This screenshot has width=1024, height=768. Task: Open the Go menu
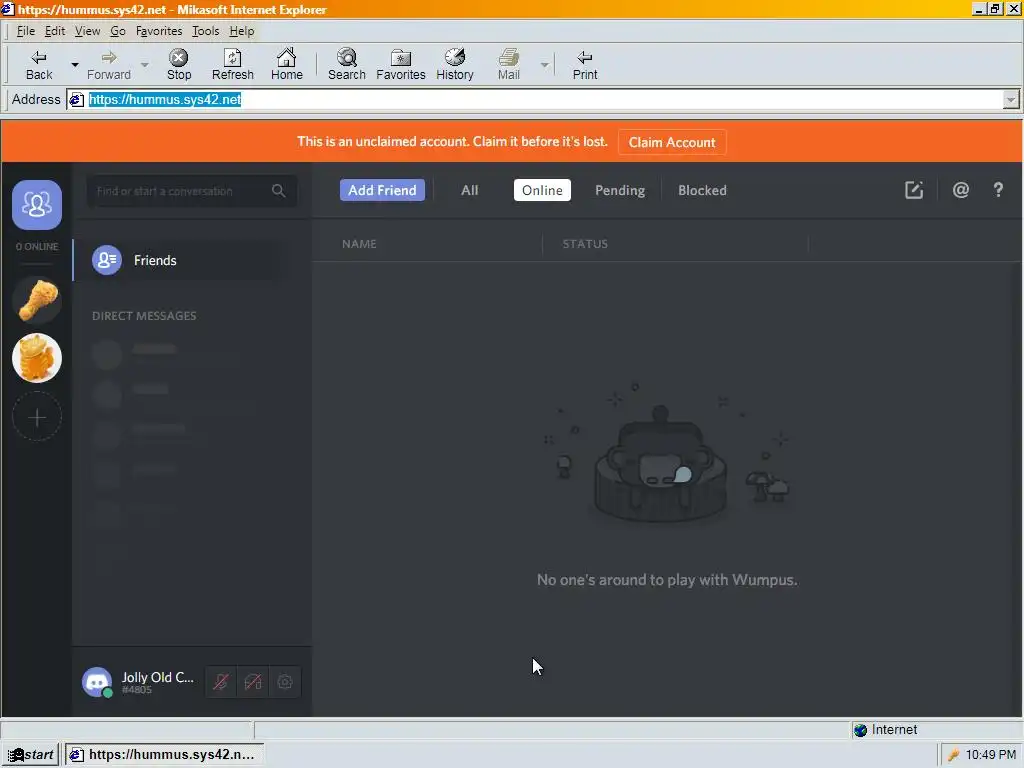118,31
